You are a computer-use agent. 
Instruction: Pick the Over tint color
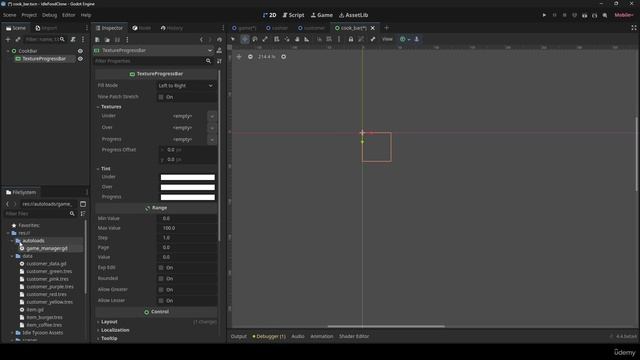[187, 187]
